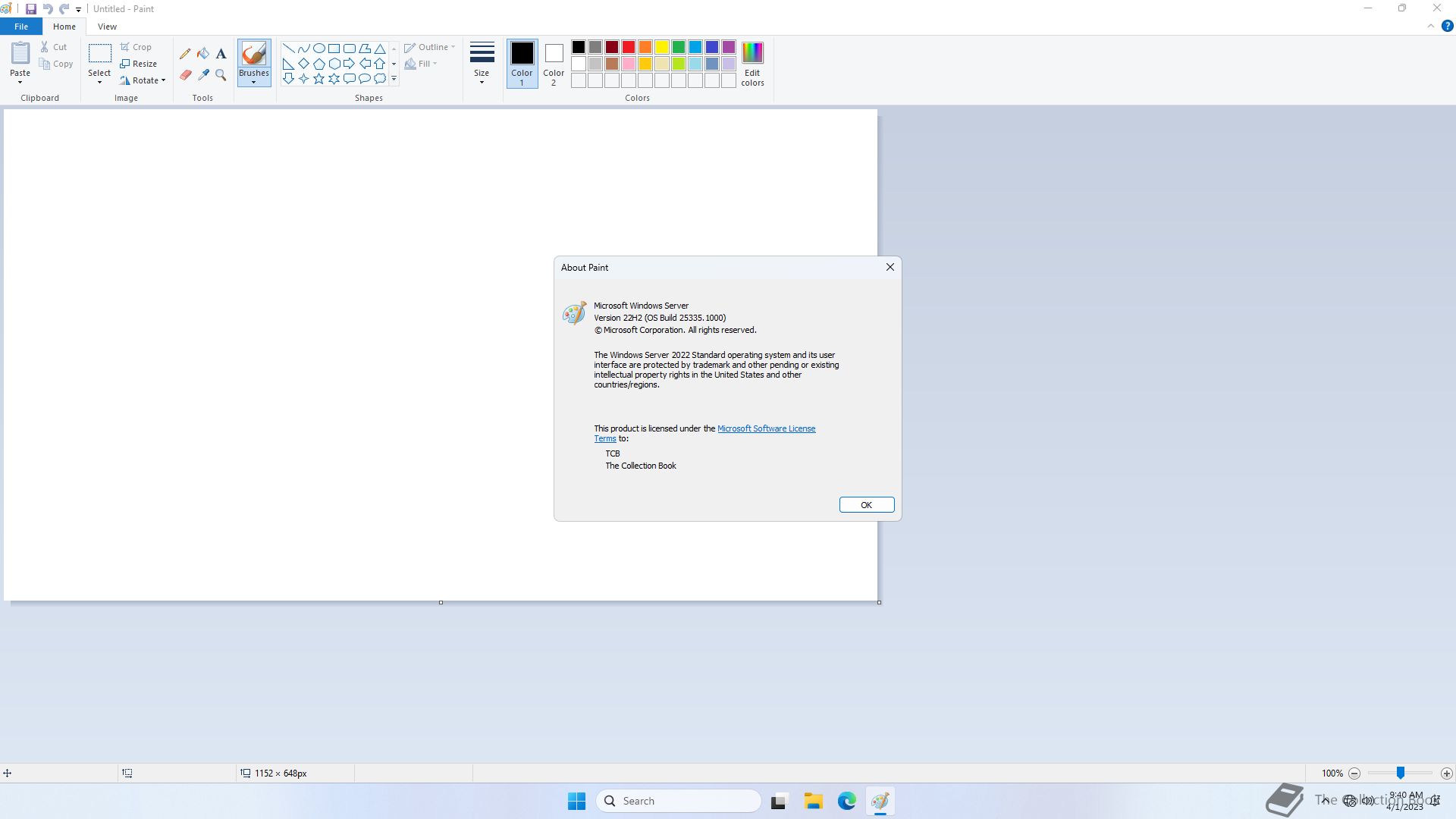Image resolution: width=1456 pixels, height=819 pixels.
Task: Choose the Right arrow shape
Action: pos(349,64)
